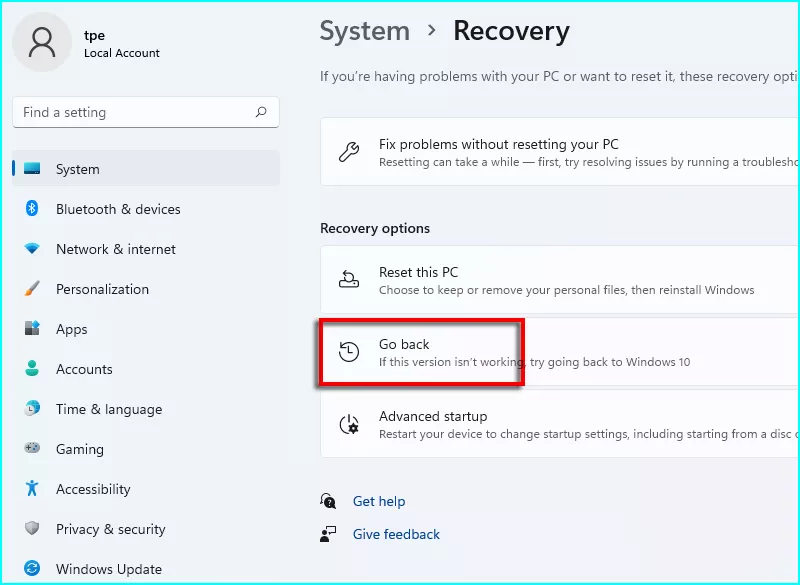Screen dimensions: 800x585
Task: Click the "Recovery" page title
Action: 511,31
